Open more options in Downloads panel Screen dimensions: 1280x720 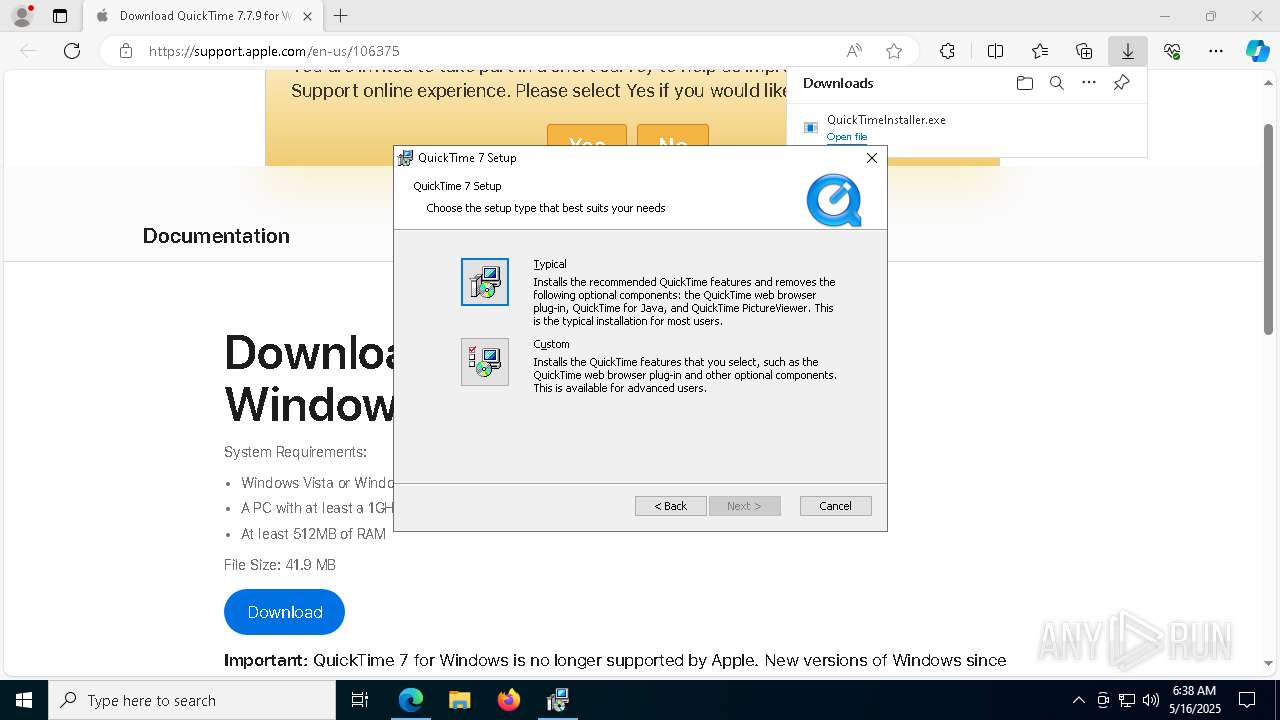(1089, 83)
